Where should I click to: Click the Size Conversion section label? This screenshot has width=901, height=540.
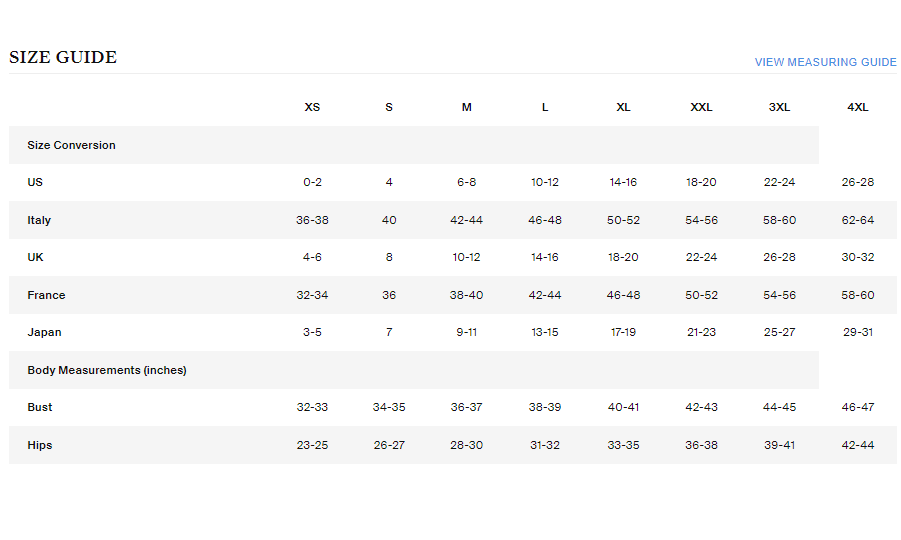tap(71, 145)
